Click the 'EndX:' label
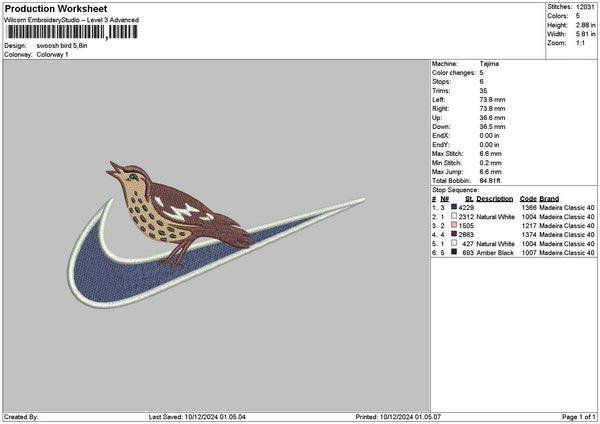 pos(441,136)
